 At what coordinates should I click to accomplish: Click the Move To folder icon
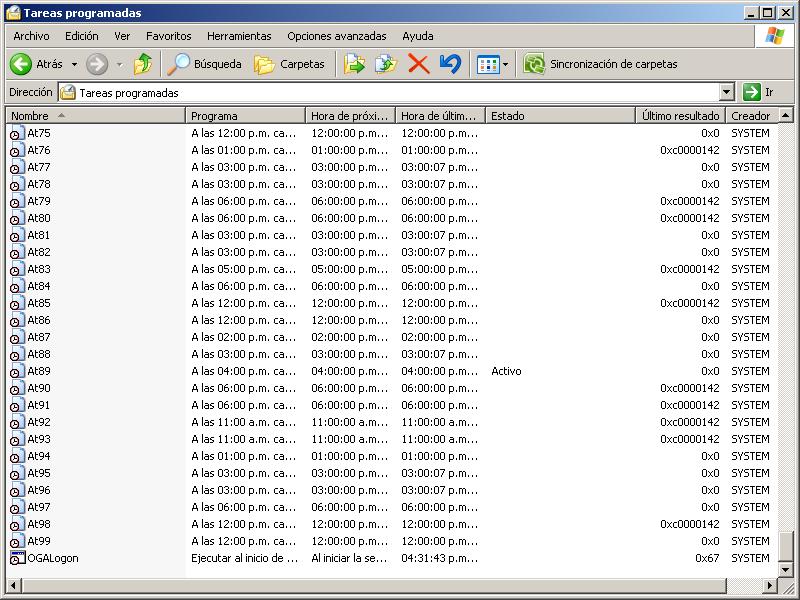click(354, 64)
